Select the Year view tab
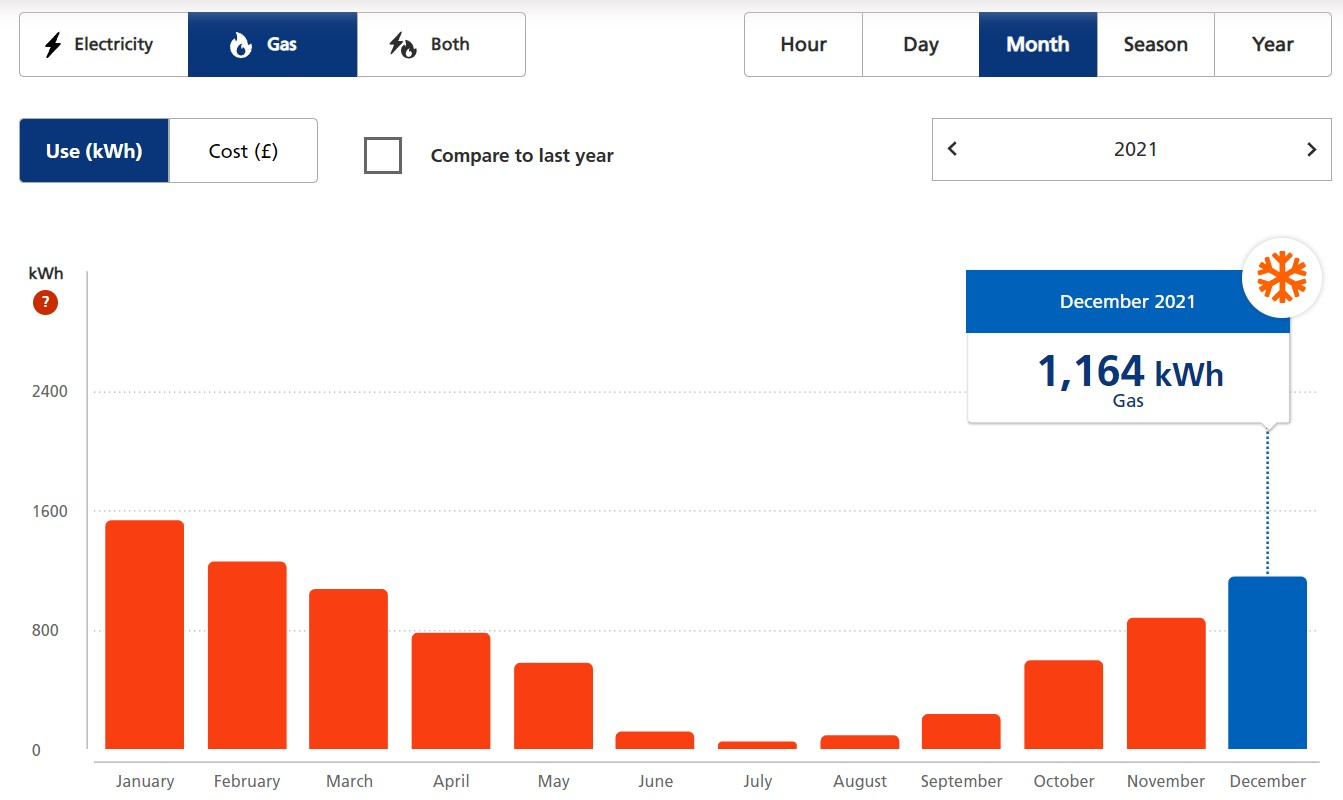Screen dimensions: 1343x800 (1272, 45)
